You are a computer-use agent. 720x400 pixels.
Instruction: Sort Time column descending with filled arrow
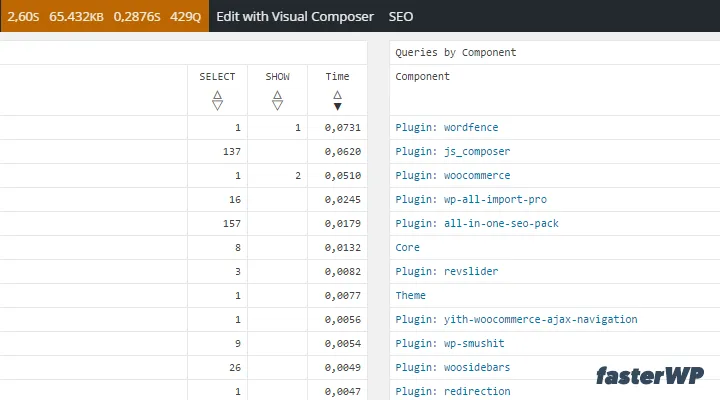(x=338, y=107)
